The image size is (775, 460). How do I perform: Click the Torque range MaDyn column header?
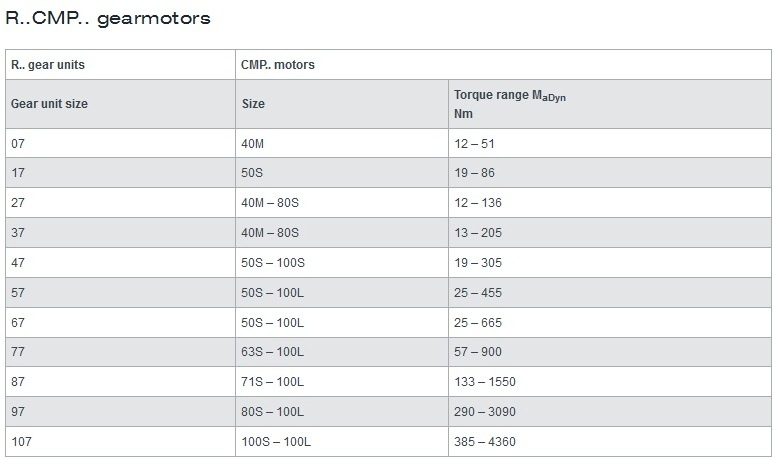[x=609, y=104]
